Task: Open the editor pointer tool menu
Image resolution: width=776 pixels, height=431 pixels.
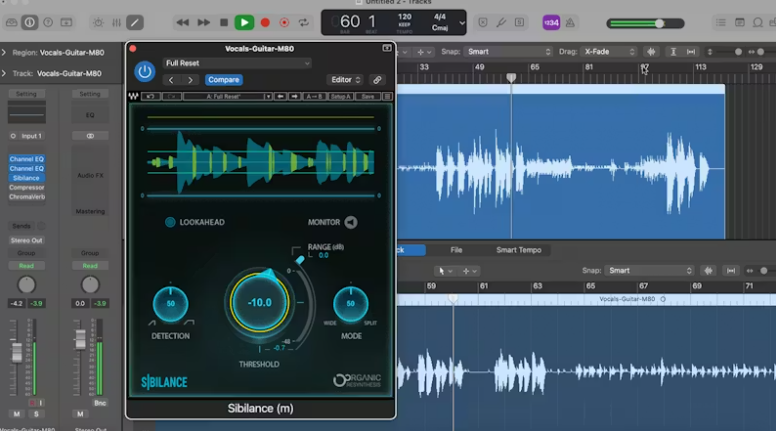Action: (x=444, y=271)
